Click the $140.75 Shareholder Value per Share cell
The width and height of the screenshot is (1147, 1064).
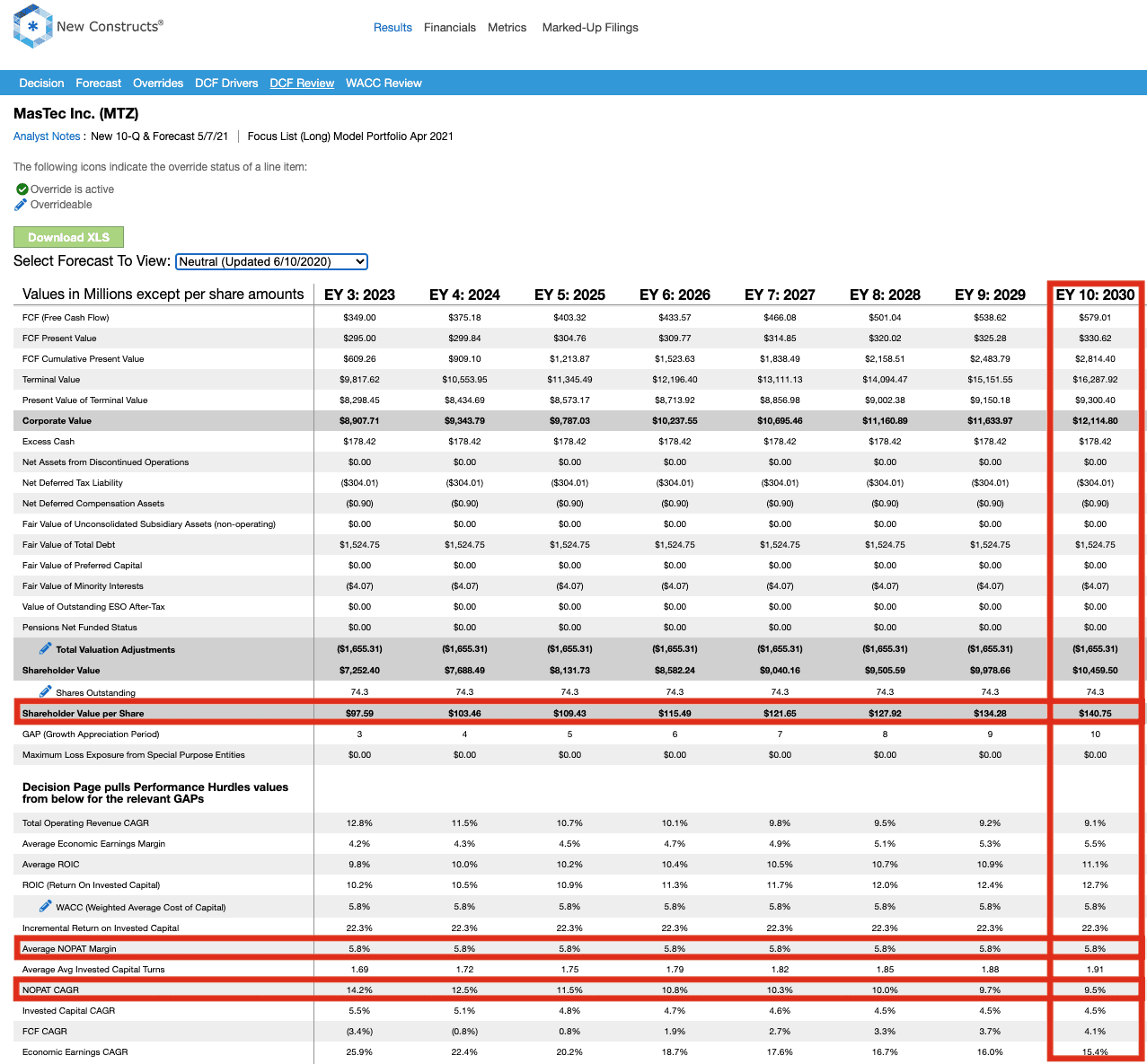click(1095, 714)
